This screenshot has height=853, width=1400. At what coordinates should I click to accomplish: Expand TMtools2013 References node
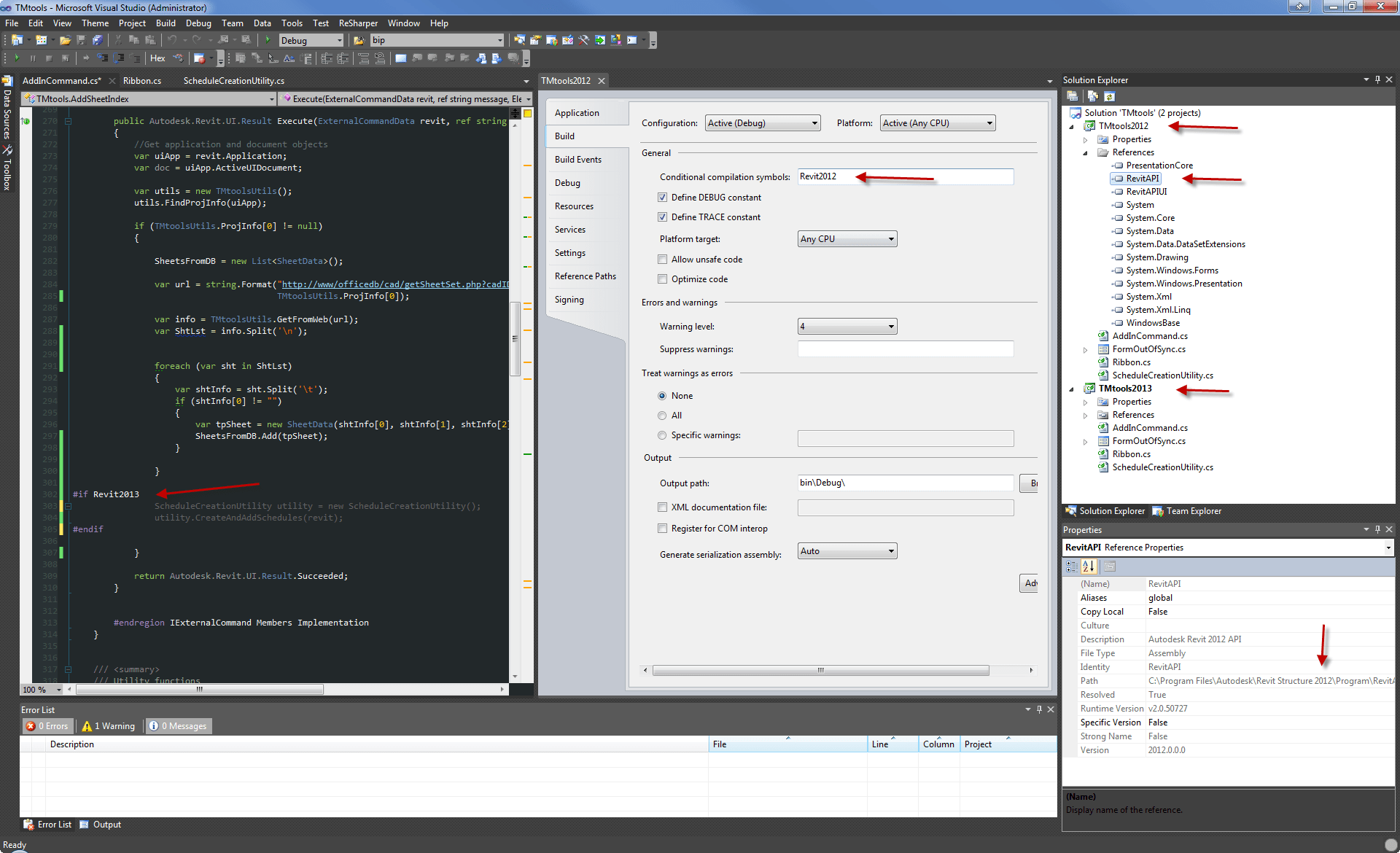(x=1085, y=416)
